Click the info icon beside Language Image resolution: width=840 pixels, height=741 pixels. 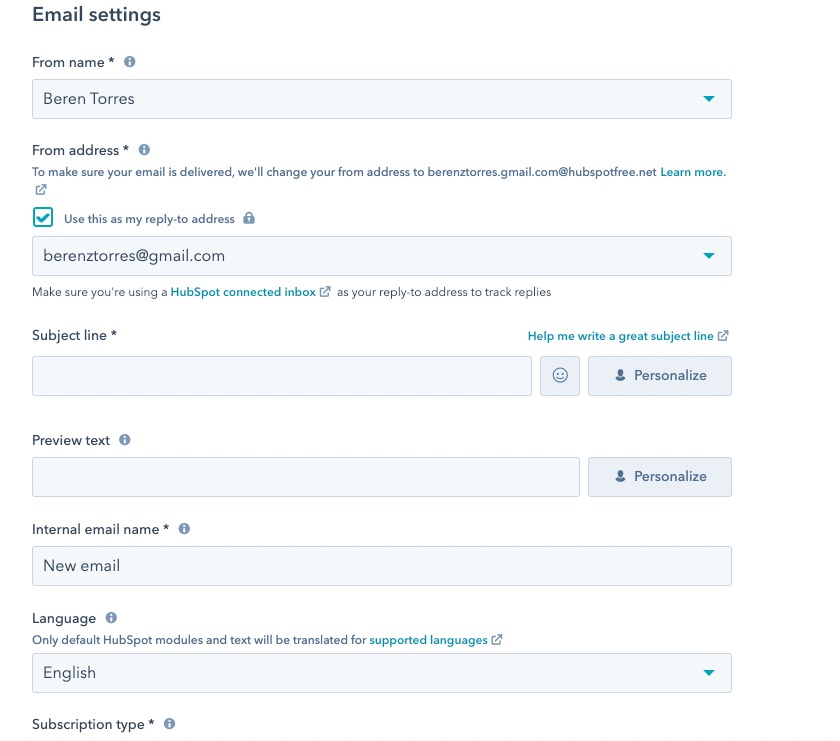[111, 618]
